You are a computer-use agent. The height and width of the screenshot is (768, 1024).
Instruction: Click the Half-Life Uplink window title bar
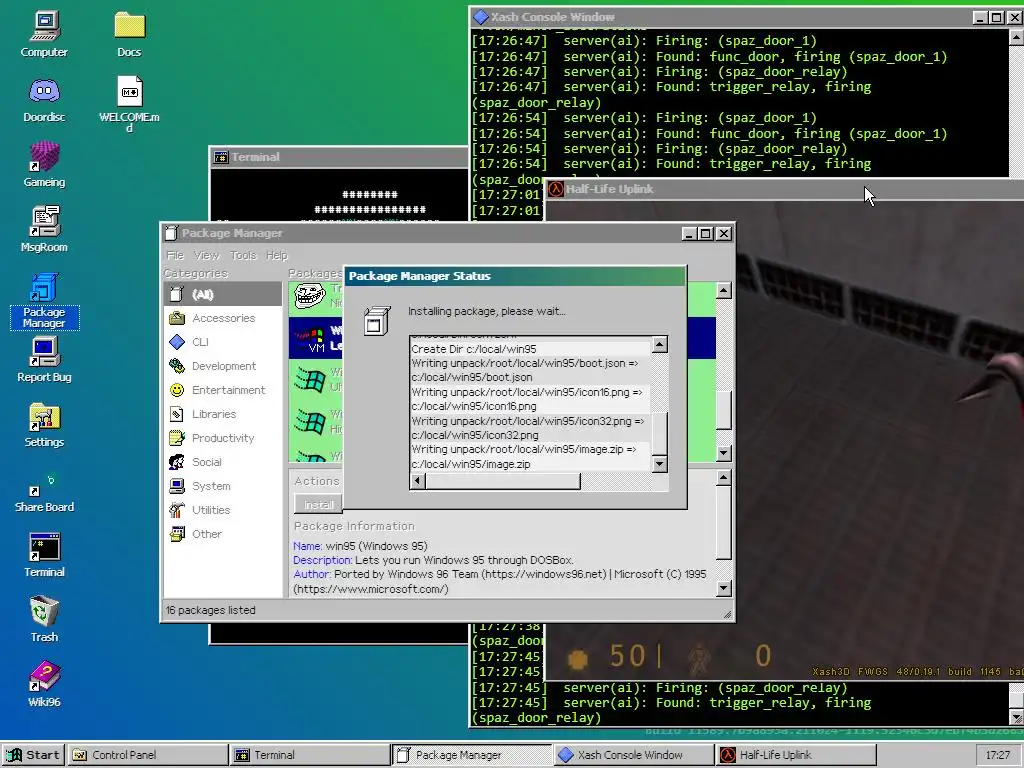[784, 189]
